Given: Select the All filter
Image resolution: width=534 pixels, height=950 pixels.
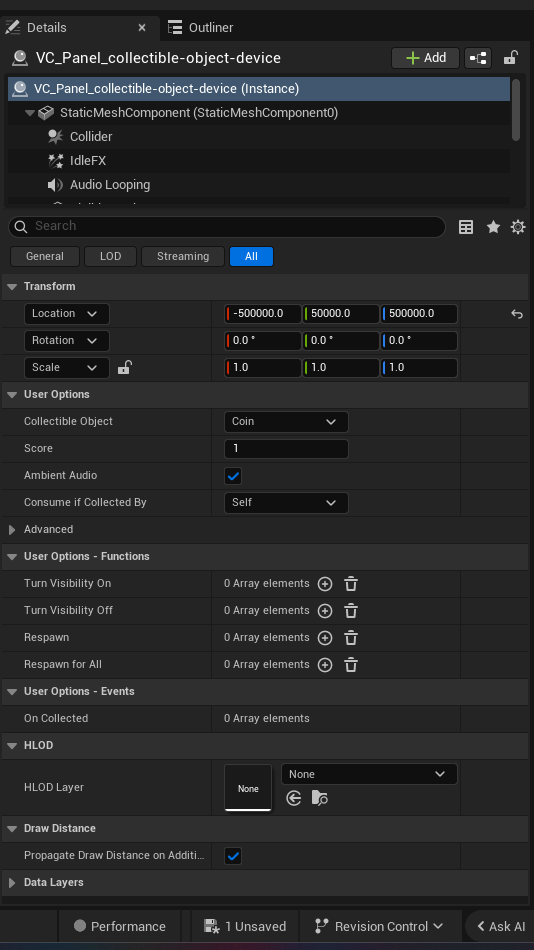Looking at the screenshot, I should (252, 256).
